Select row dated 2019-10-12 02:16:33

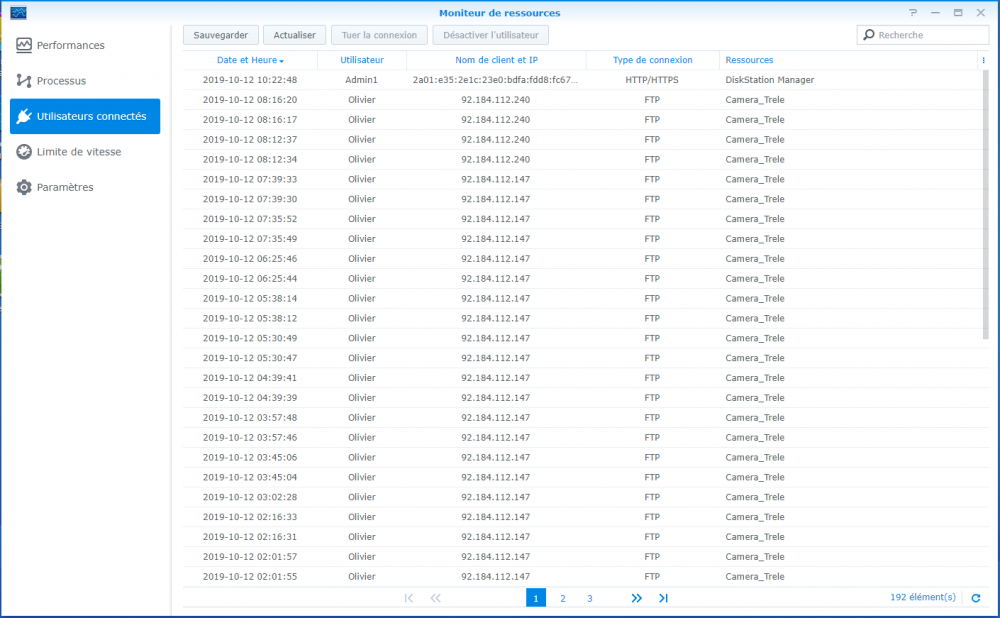click(x=582, y=517)
